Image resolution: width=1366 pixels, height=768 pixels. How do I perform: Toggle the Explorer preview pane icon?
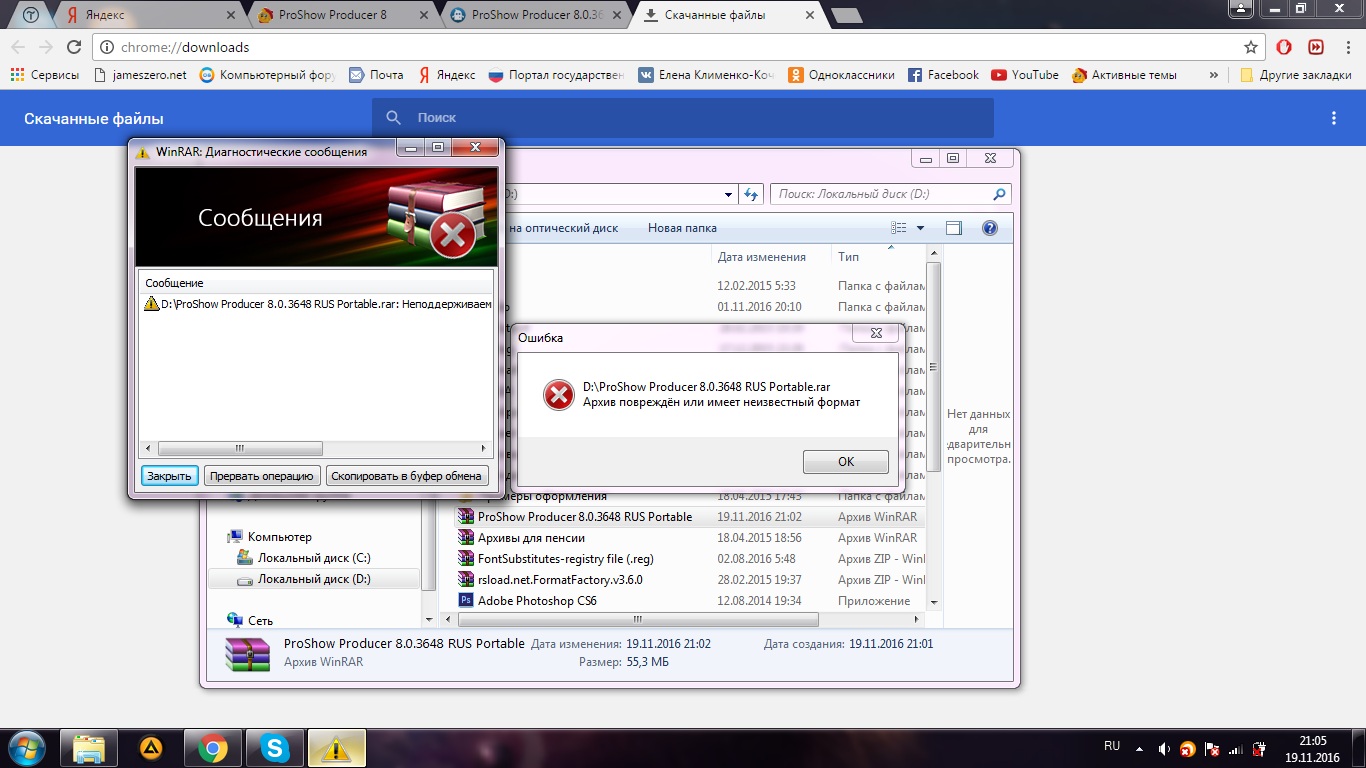coord(953,228)
